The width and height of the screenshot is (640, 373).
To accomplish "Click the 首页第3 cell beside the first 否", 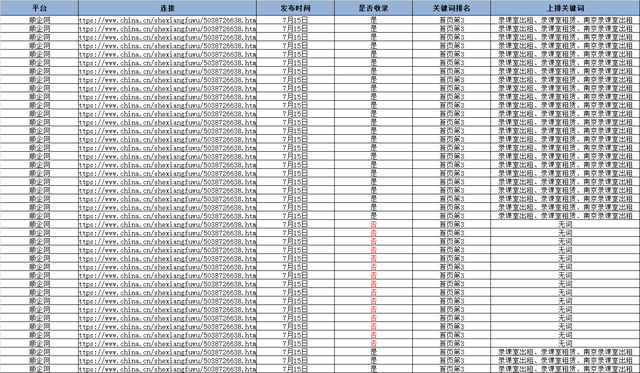I will pyautogui.click(x=451, y=224).
